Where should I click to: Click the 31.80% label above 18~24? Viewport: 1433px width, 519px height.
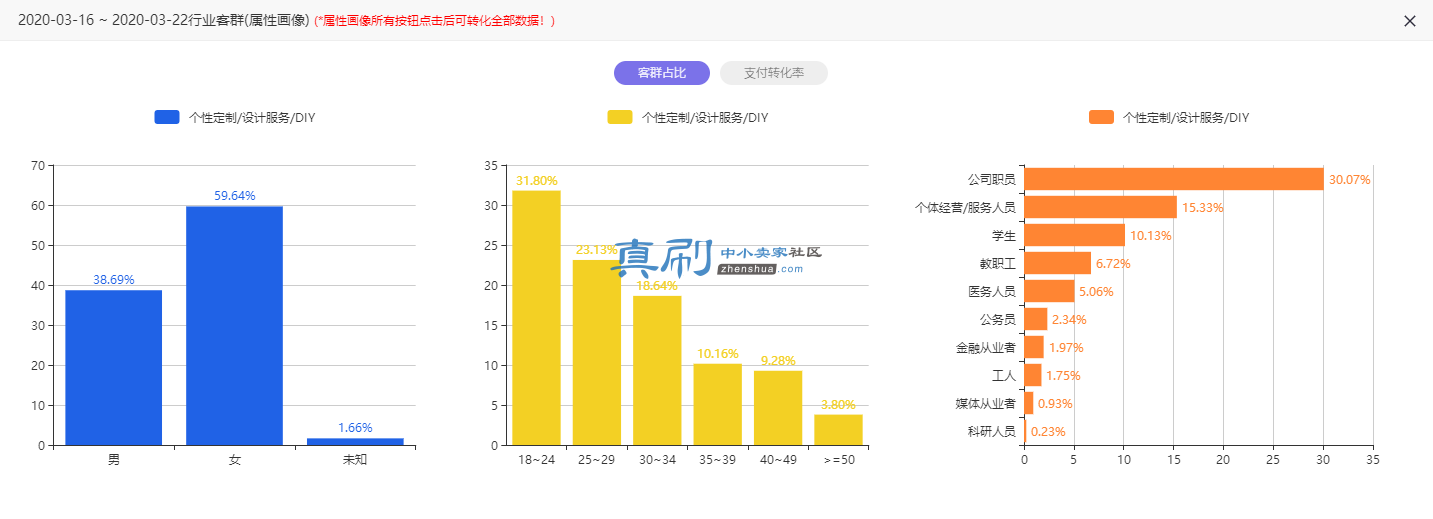click(537, 181)
